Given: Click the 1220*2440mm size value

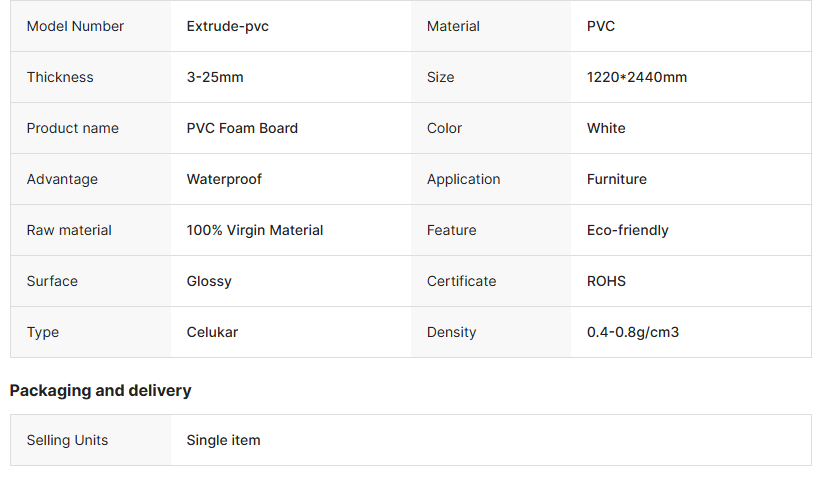Looking at the screenshot, I should [x=637, y=77].
